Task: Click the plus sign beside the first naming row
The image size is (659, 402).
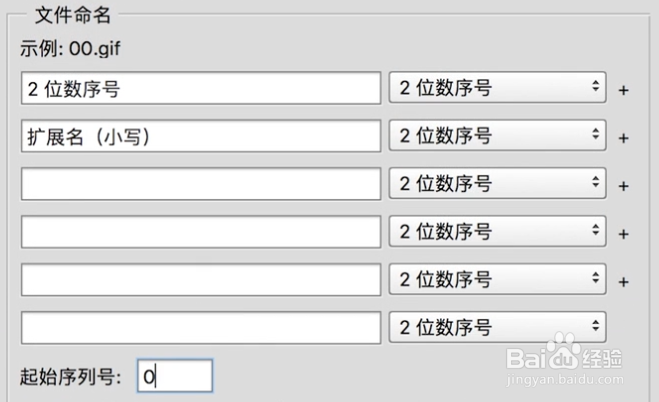Action: click(x=624, y=90)
